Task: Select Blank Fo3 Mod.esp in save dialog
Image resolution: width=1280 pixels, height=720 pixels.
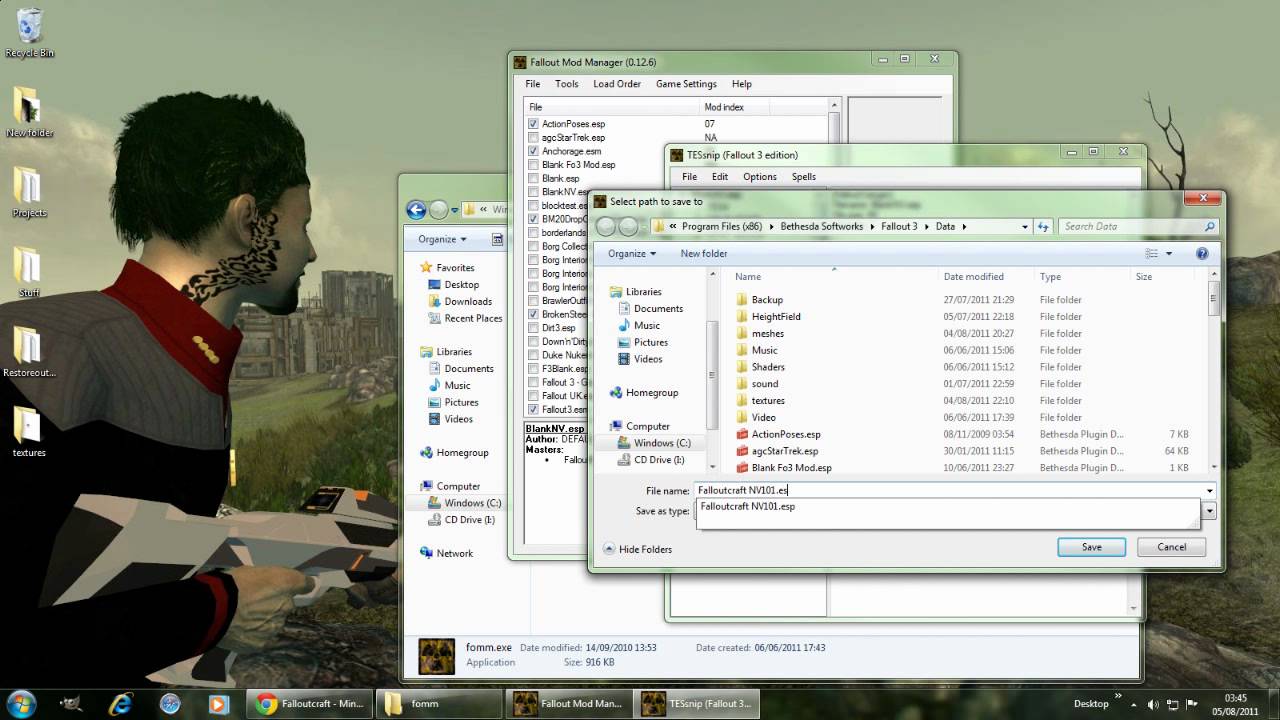Action: [x=791, y=468]
